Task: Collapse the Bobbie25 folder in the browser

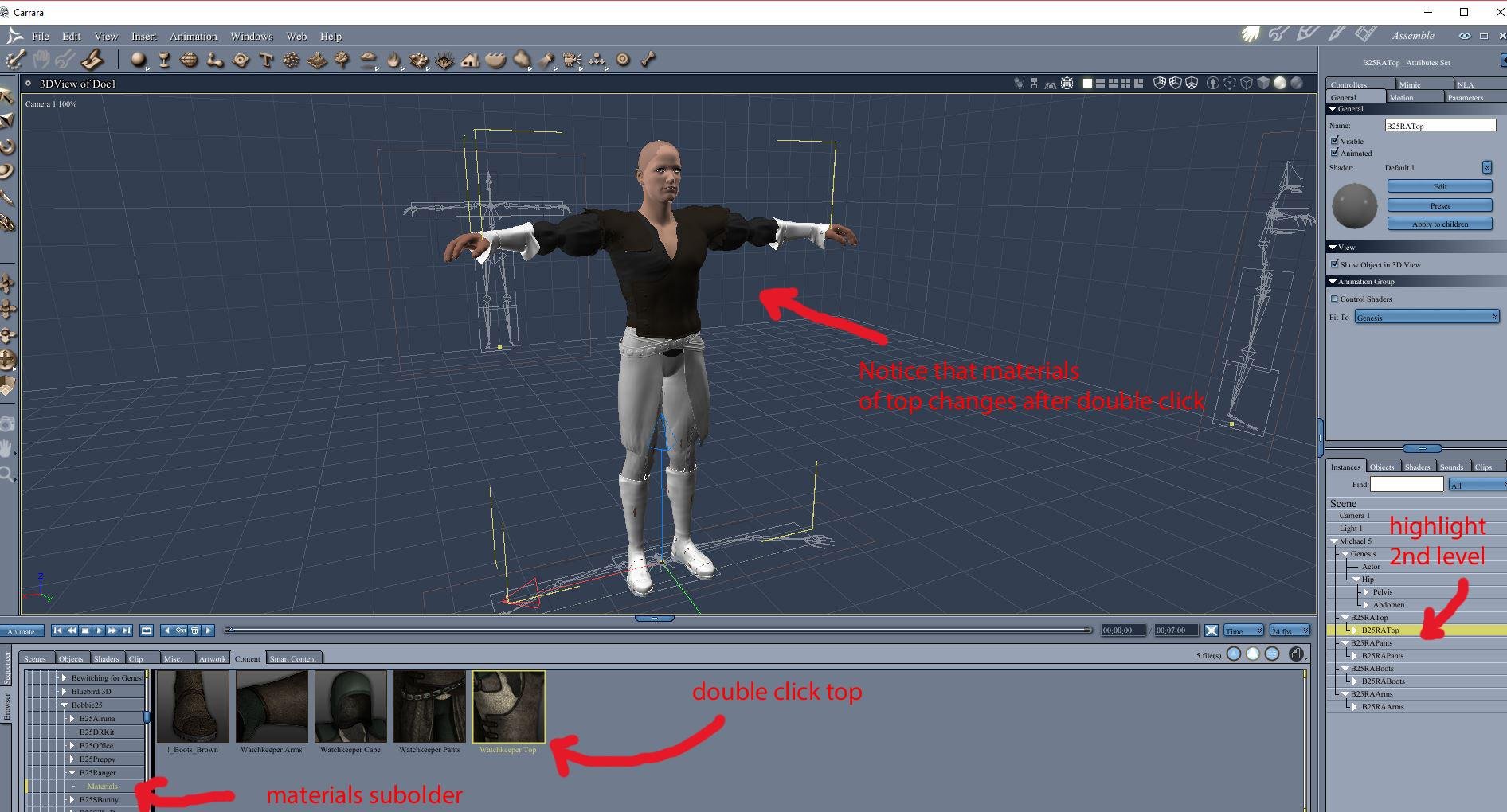Action: click(x=65, y=705)
